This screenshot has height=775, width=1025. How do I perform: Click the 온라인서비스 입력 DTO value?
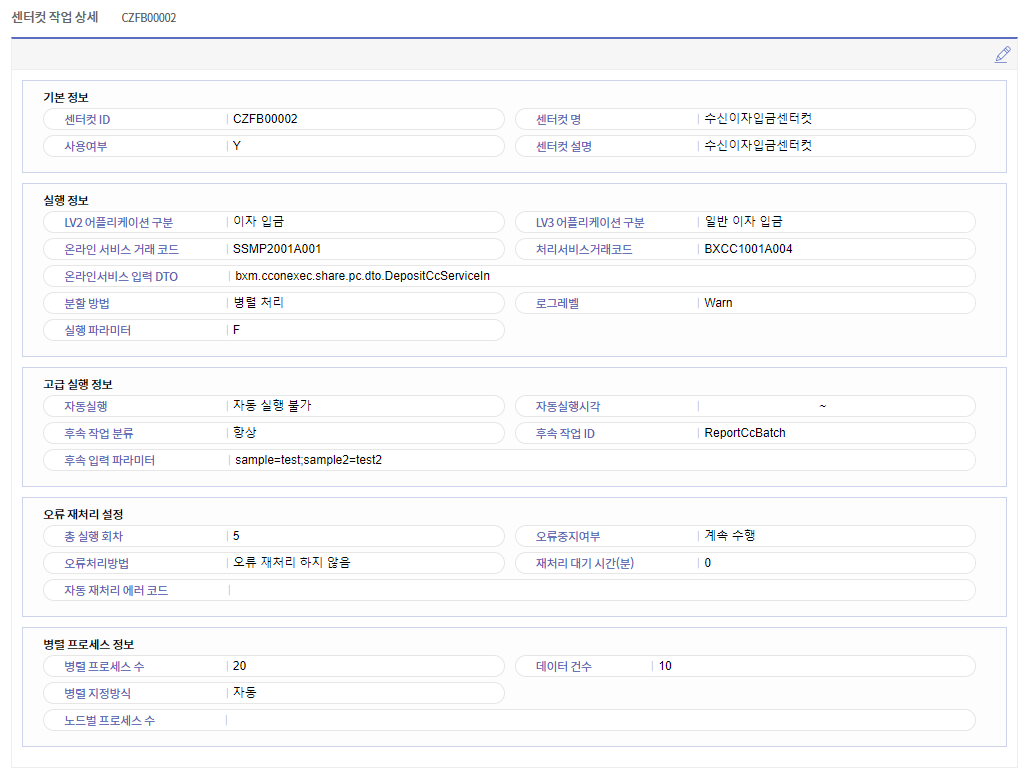pyautogui.click(x=362, y=276)
